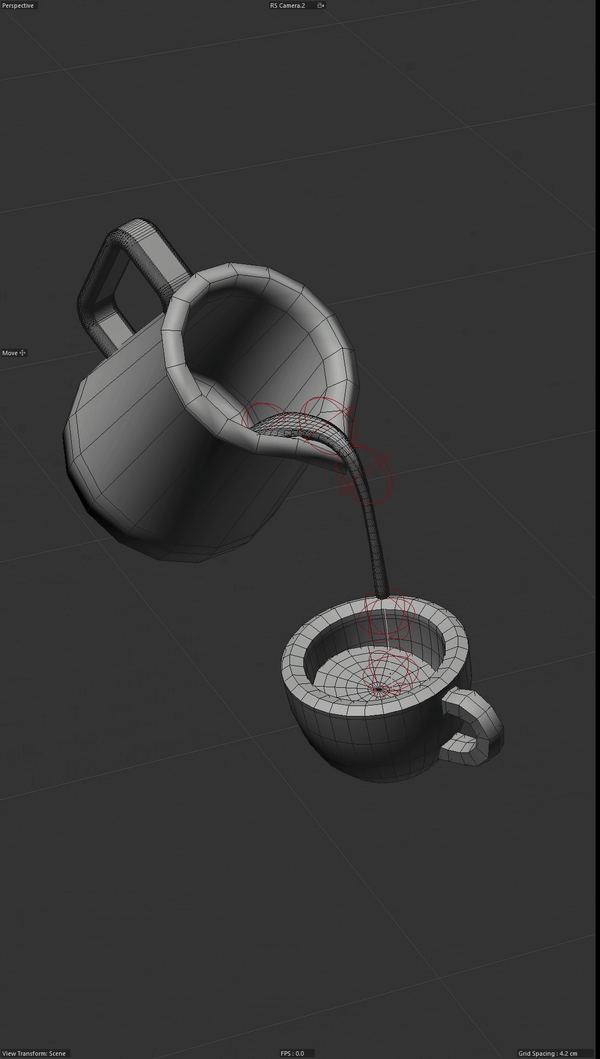
Task: Click the Move tool label
Action: 10,353
